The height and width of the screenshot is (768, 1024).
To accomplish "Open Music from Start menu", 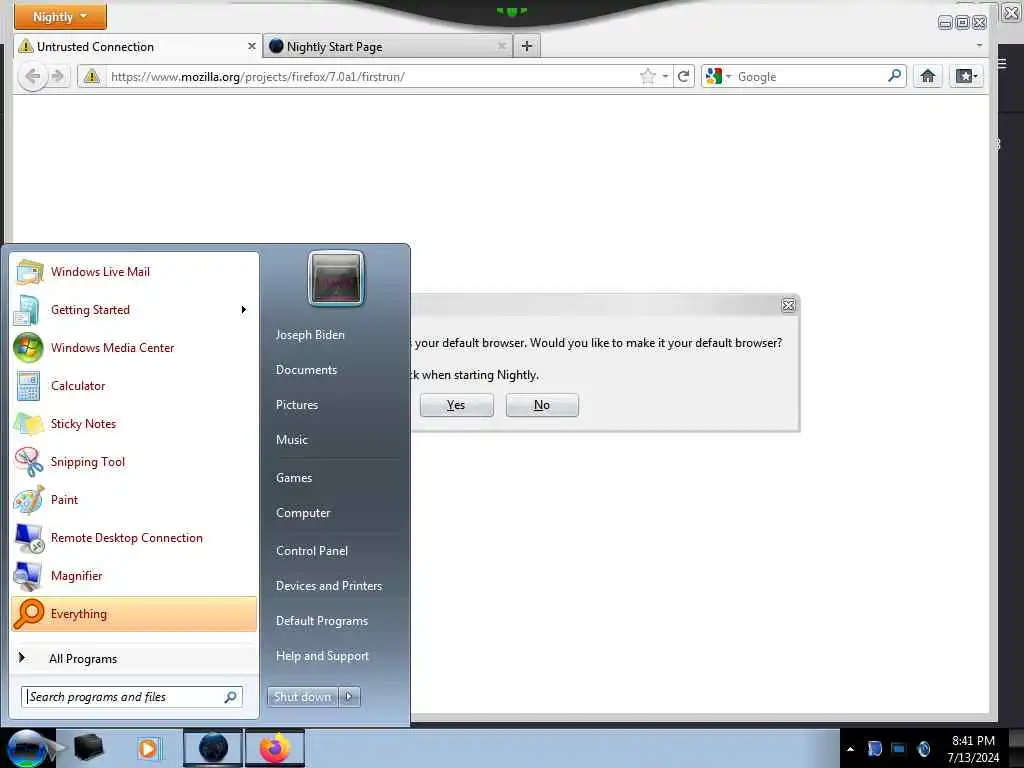I will [292, 440].
